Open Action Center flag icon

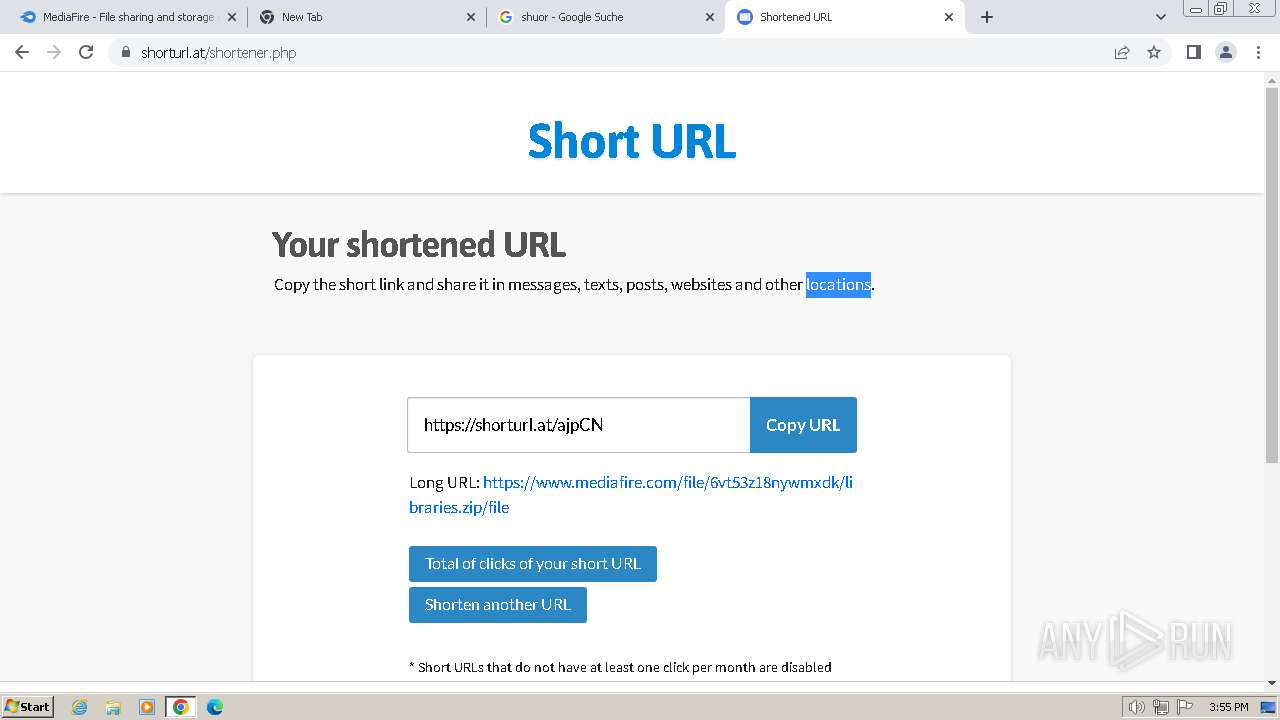click(1185, 707)
